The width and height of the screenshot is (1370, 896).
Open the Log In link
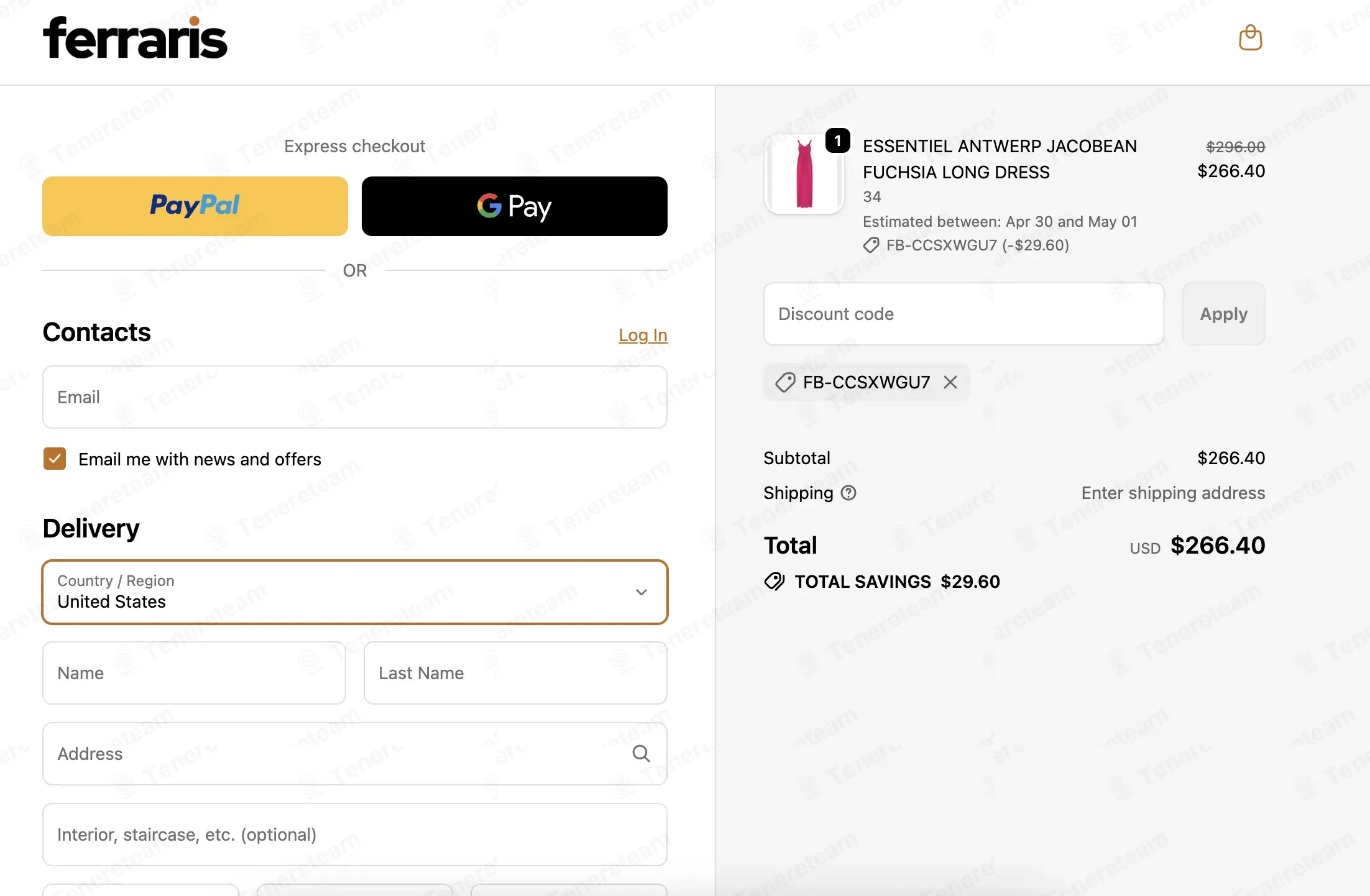click(643, 335)
